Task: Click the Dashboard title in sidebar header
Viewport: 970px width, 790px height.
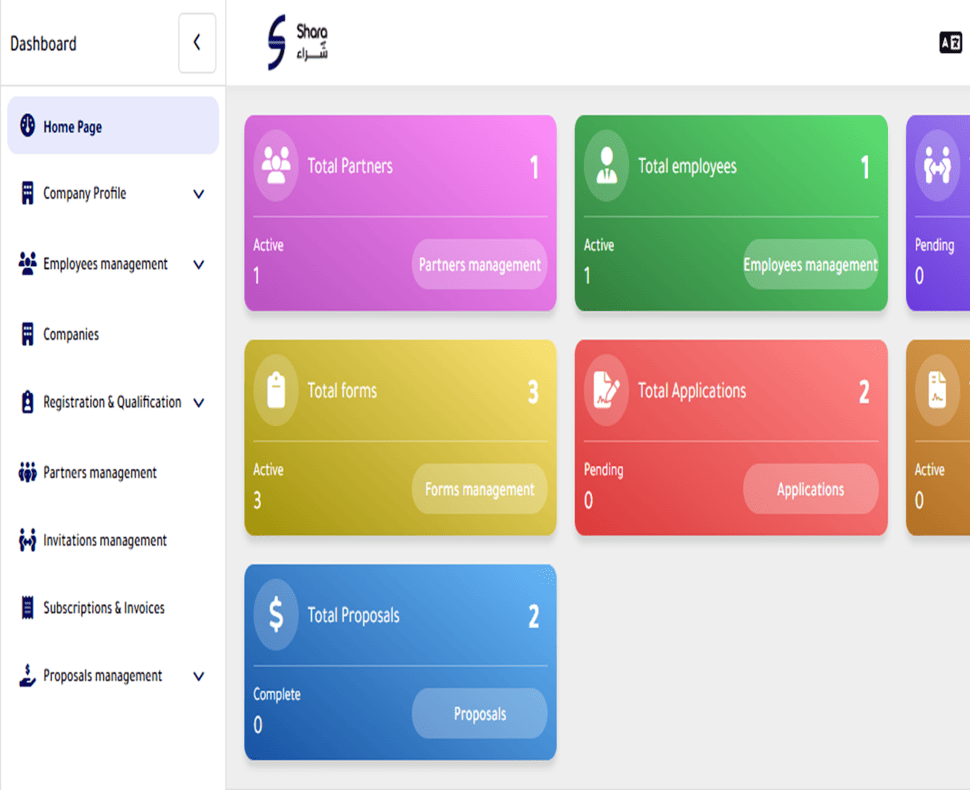Action: click(x=43, y=44)
